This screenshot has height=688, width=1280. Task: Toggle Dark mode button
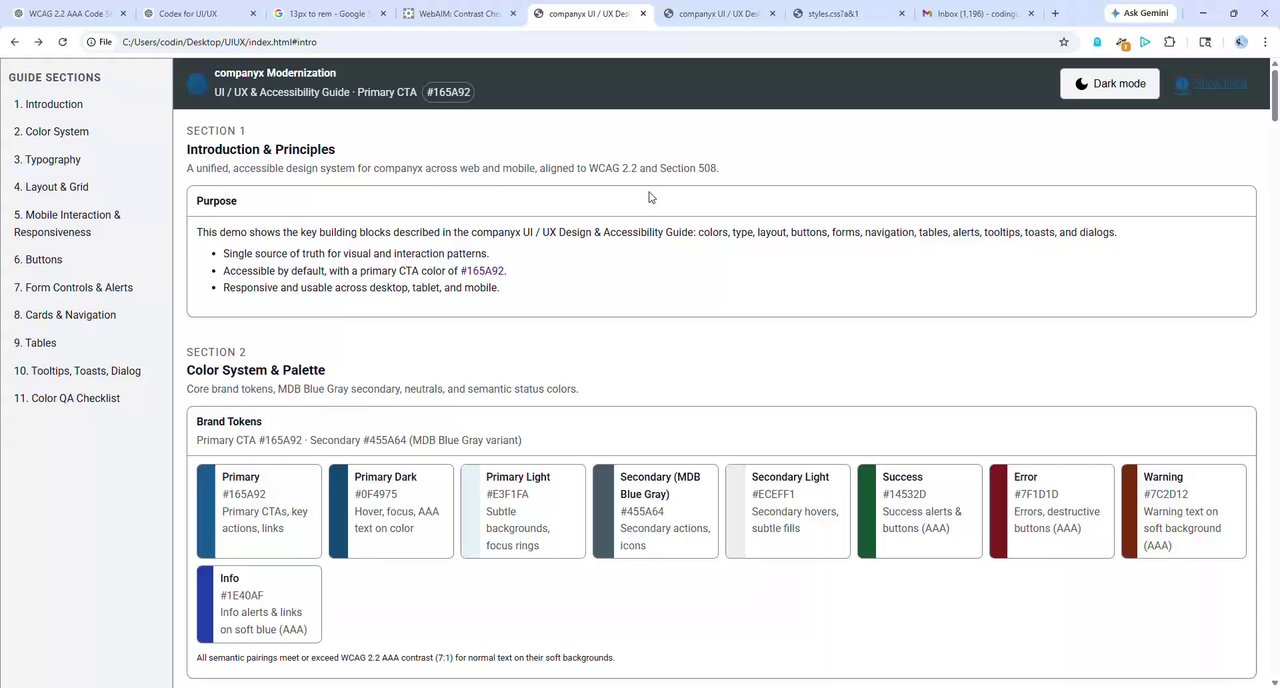(x=1110, y=84)
